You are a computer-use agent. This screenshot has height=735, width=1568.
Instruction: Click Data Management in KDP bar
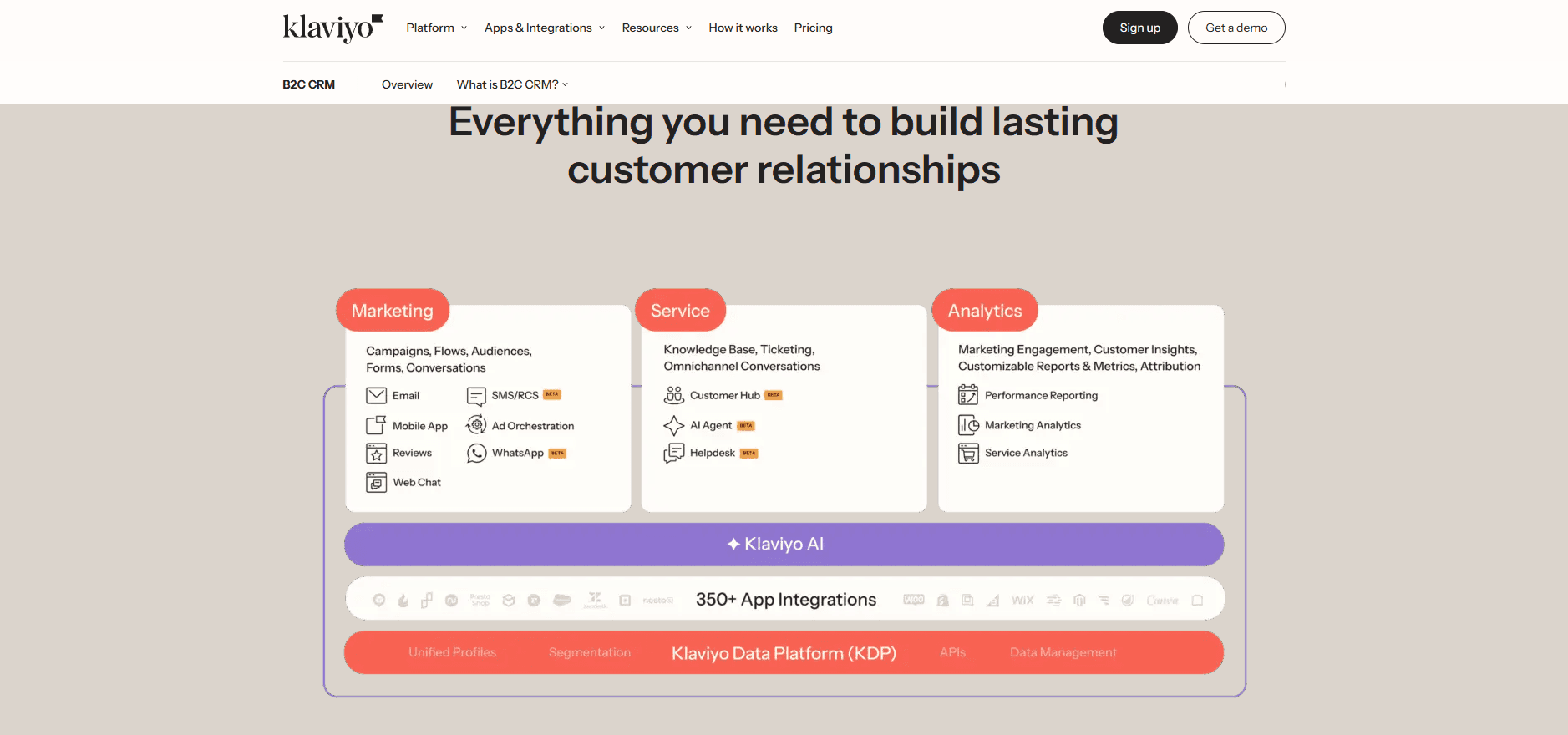[1063, 652]
